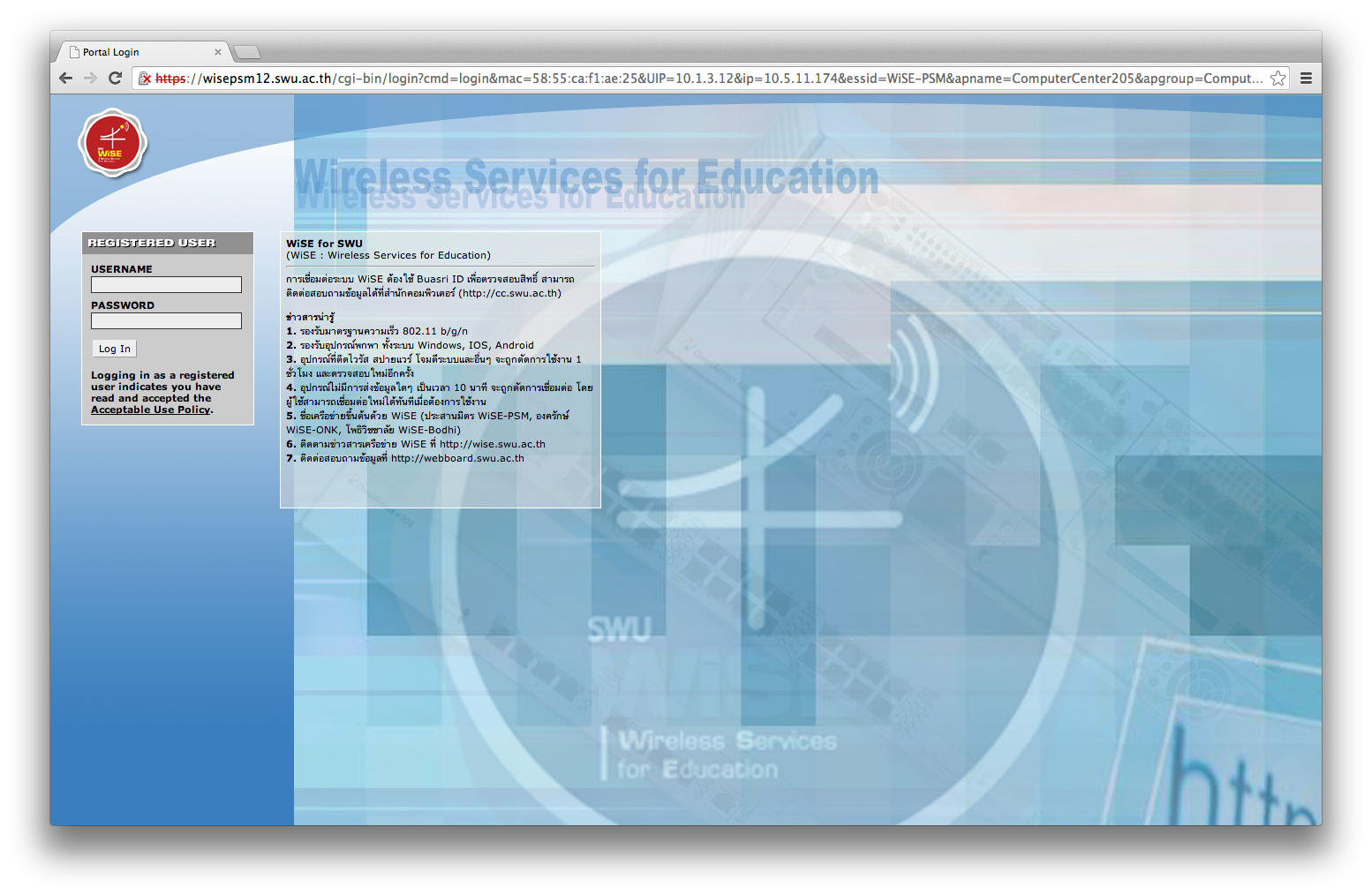
Task: Click the "Wireless Services for Education" banner title
Action: coord(586,177)
